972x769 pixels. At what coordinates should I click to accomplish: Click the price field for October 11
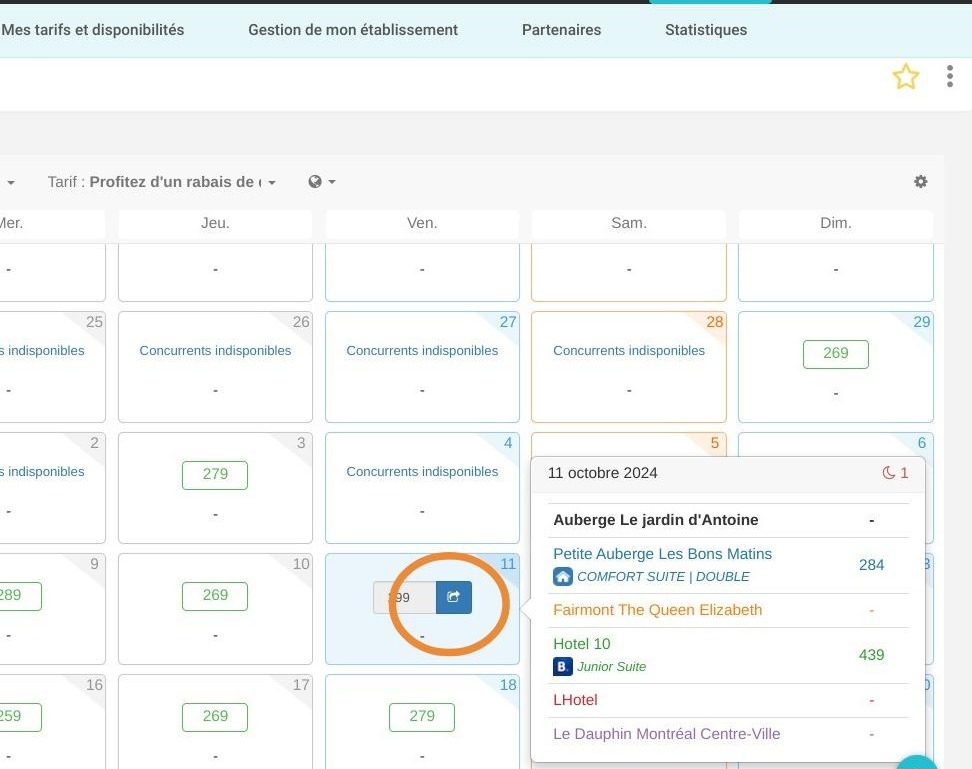coord(405,597)
